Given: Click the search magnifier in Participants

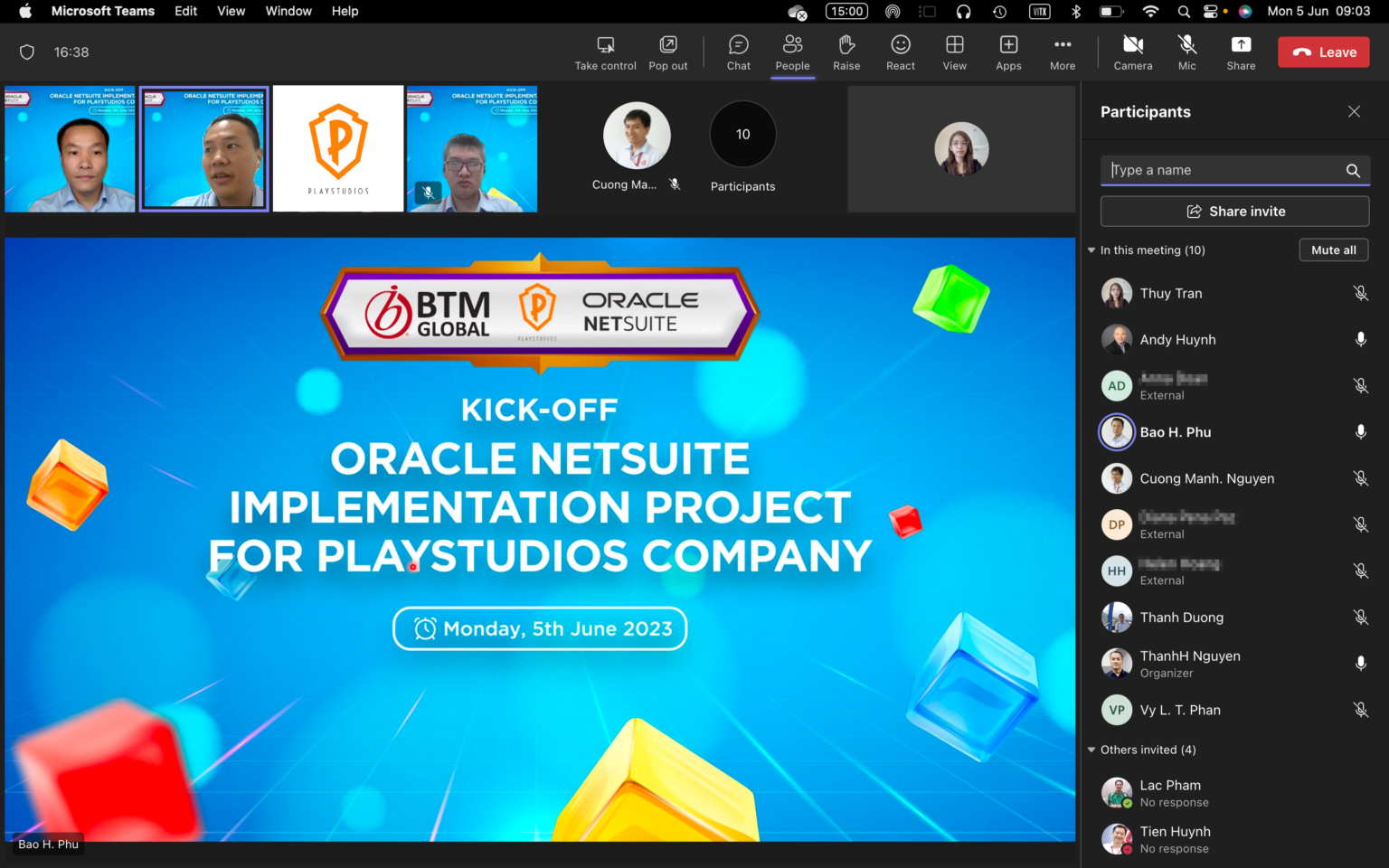Looking at the screenshot, I should pos(1353,170).
